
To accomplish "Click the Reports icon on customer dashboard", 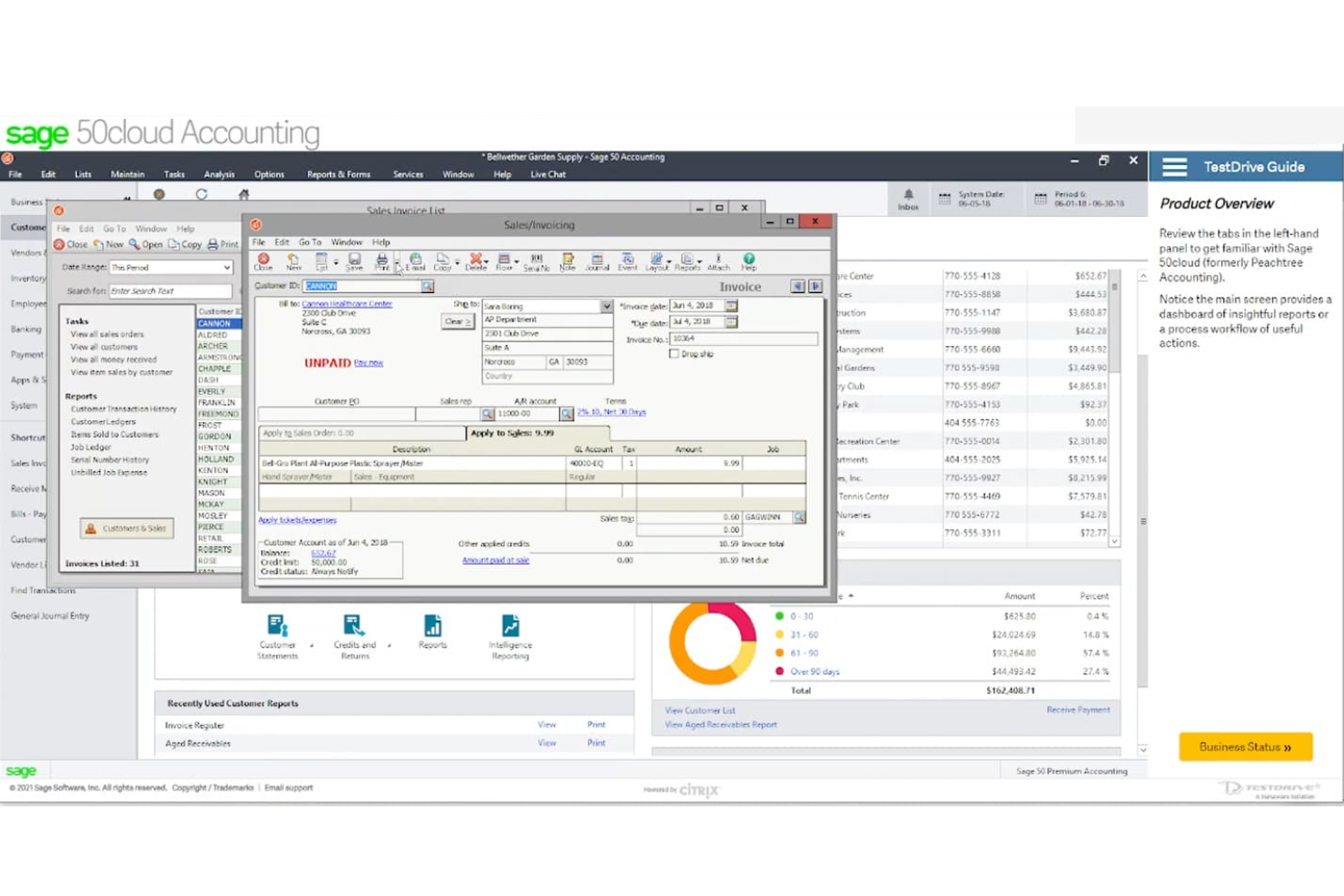I will pyautogui.click(x=432, y=625).
